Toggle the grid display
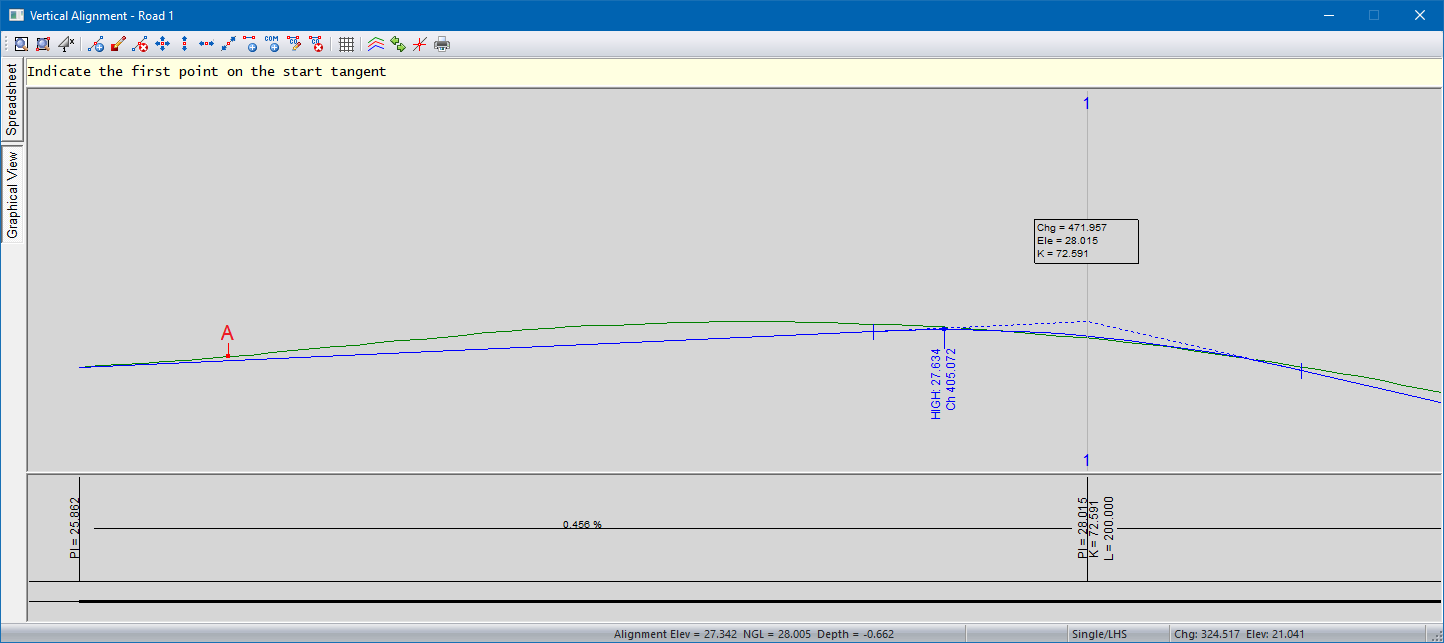The width and height of the screenshot is (1444, 643). coord(346,44)
